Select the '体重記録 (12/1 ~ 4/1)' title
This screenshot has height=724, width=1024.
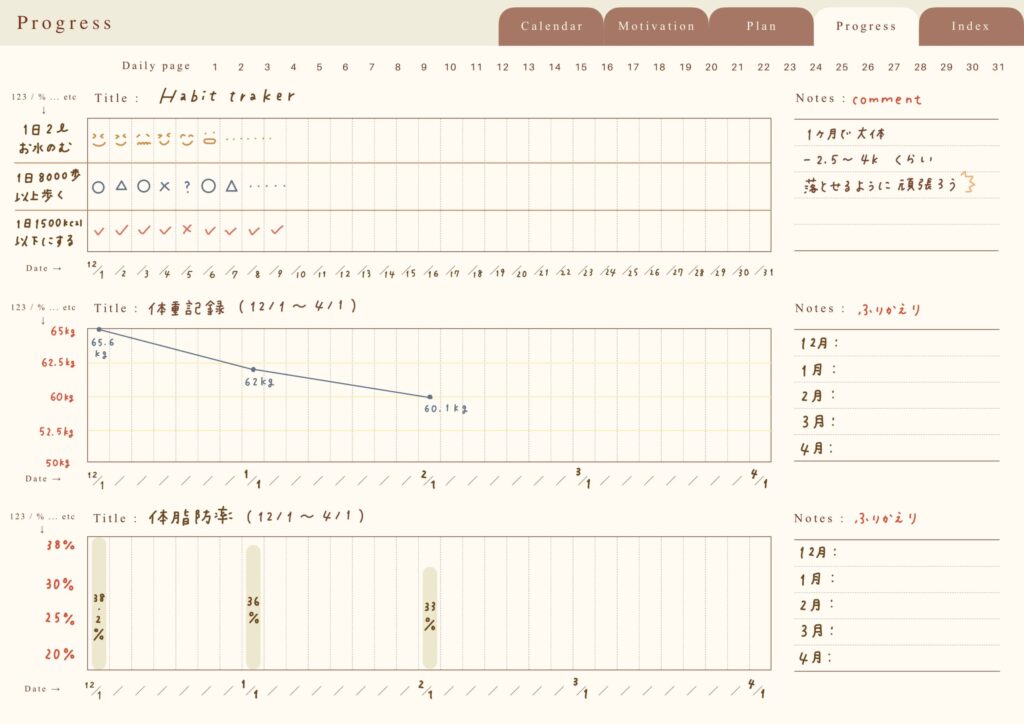coord(252,306)
